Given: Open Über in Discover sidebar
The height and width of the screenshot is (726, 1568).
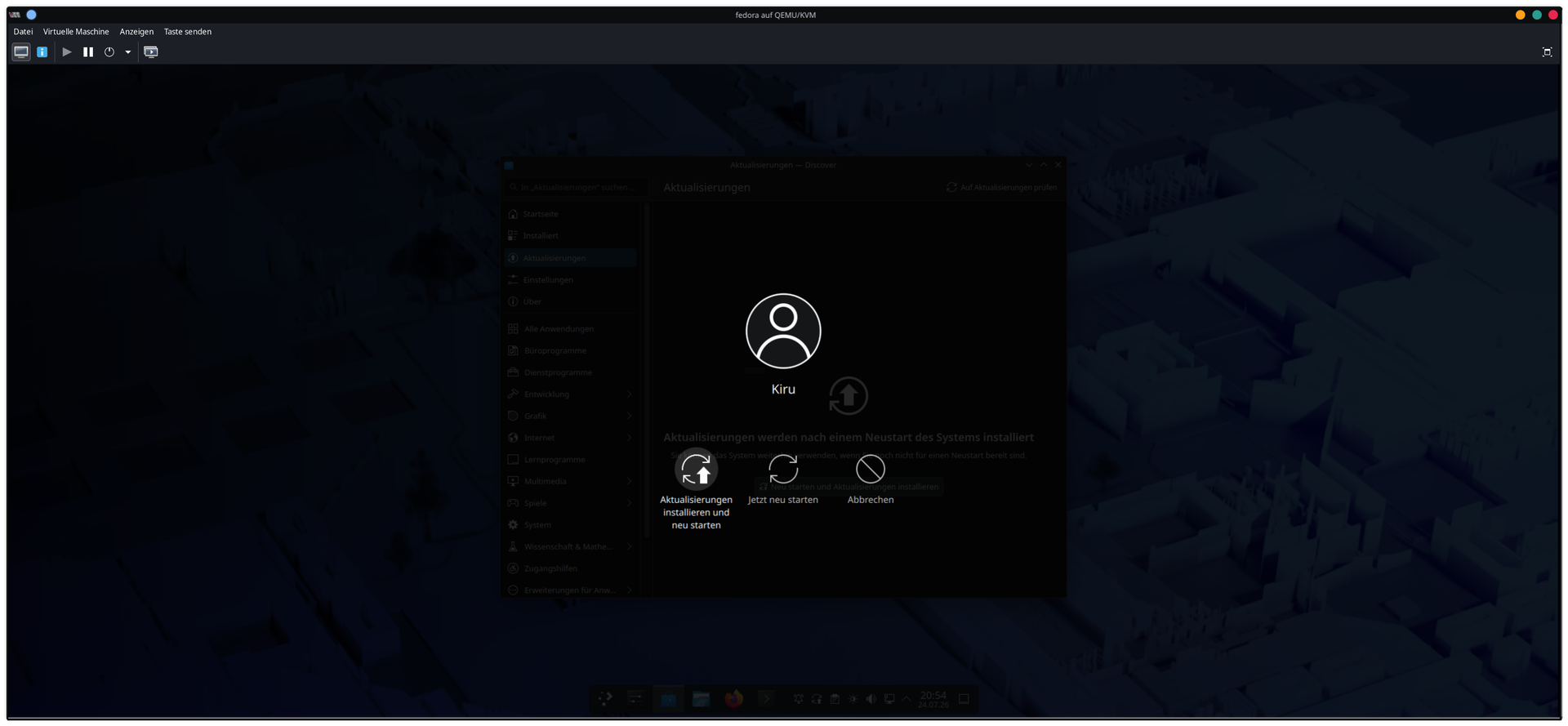Looking at the screenshot, I should coord(570,302).
